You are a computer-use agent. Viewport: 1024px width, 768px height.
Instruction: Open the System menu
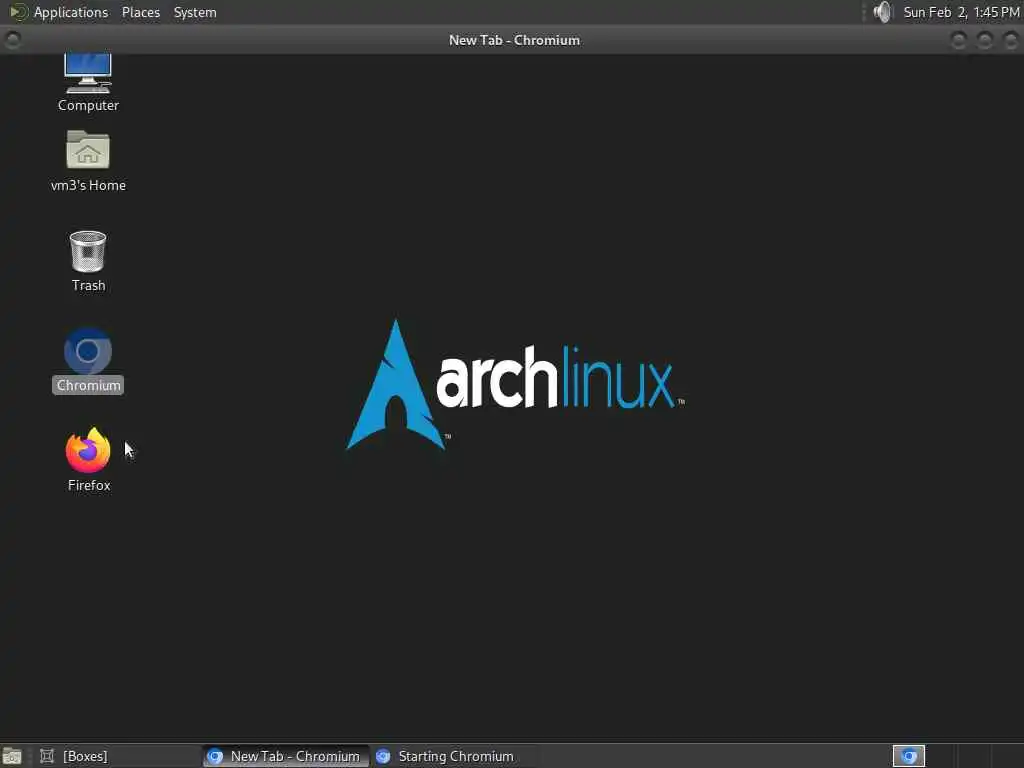[195, 12]
